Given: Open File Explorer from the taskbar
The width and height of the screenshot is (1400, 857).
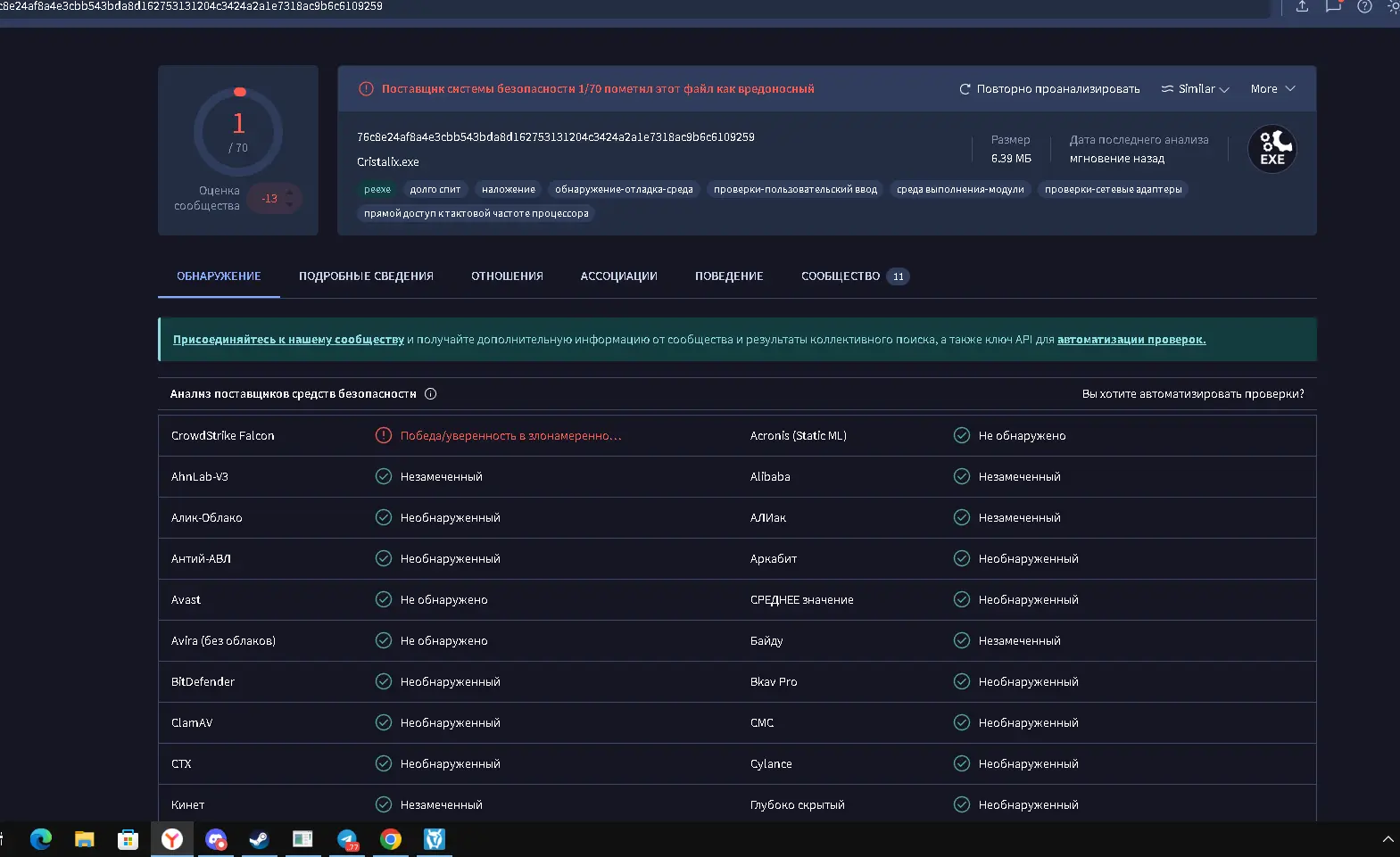Looking at the screenshot, I should click(x=85, y=839).
